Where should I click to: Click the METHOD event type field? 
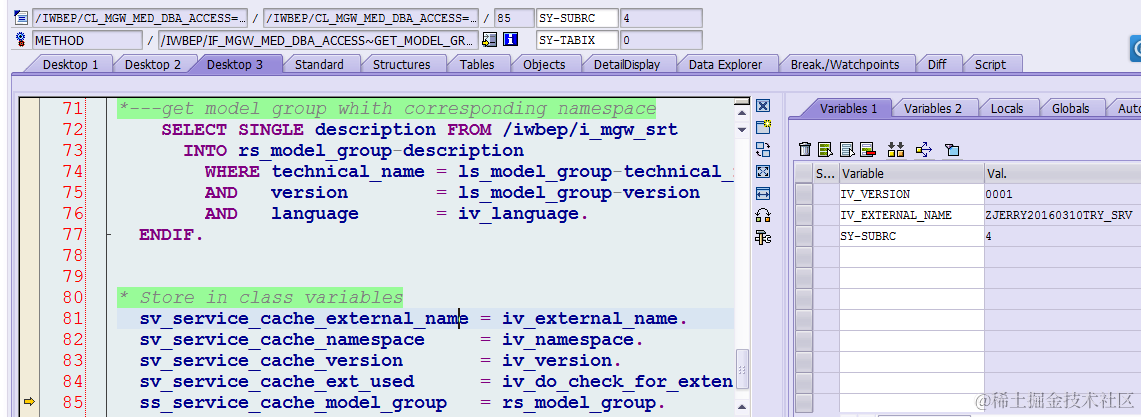87,40
